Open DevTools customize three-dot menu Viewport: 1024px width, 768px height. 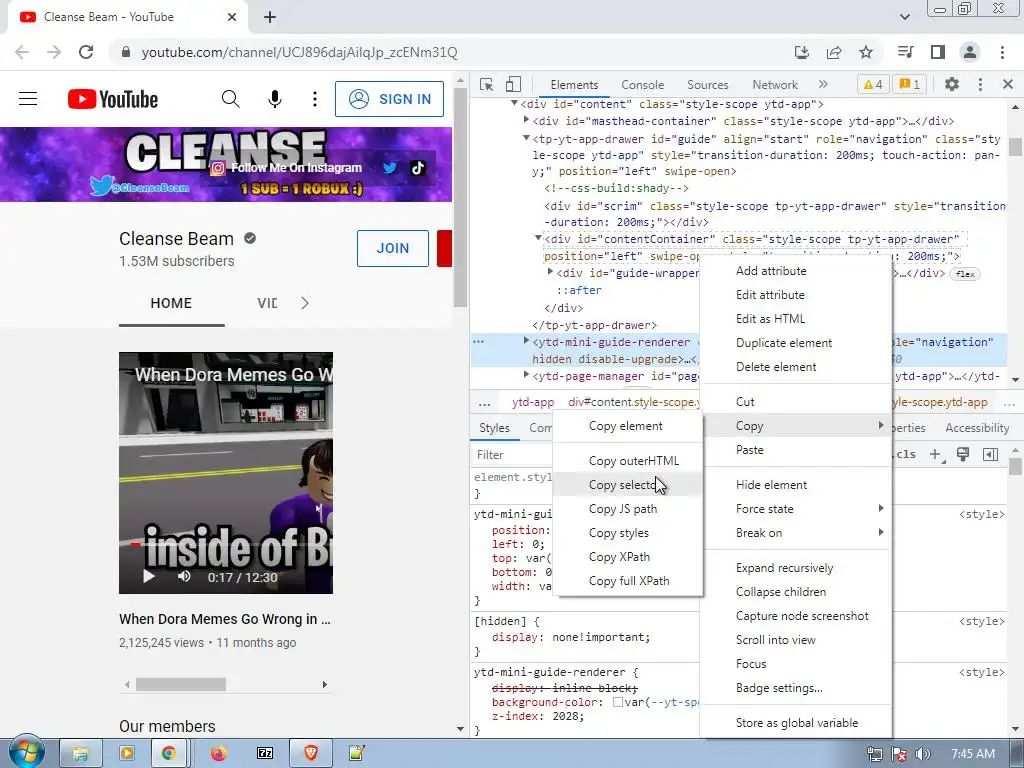[980, 84]
